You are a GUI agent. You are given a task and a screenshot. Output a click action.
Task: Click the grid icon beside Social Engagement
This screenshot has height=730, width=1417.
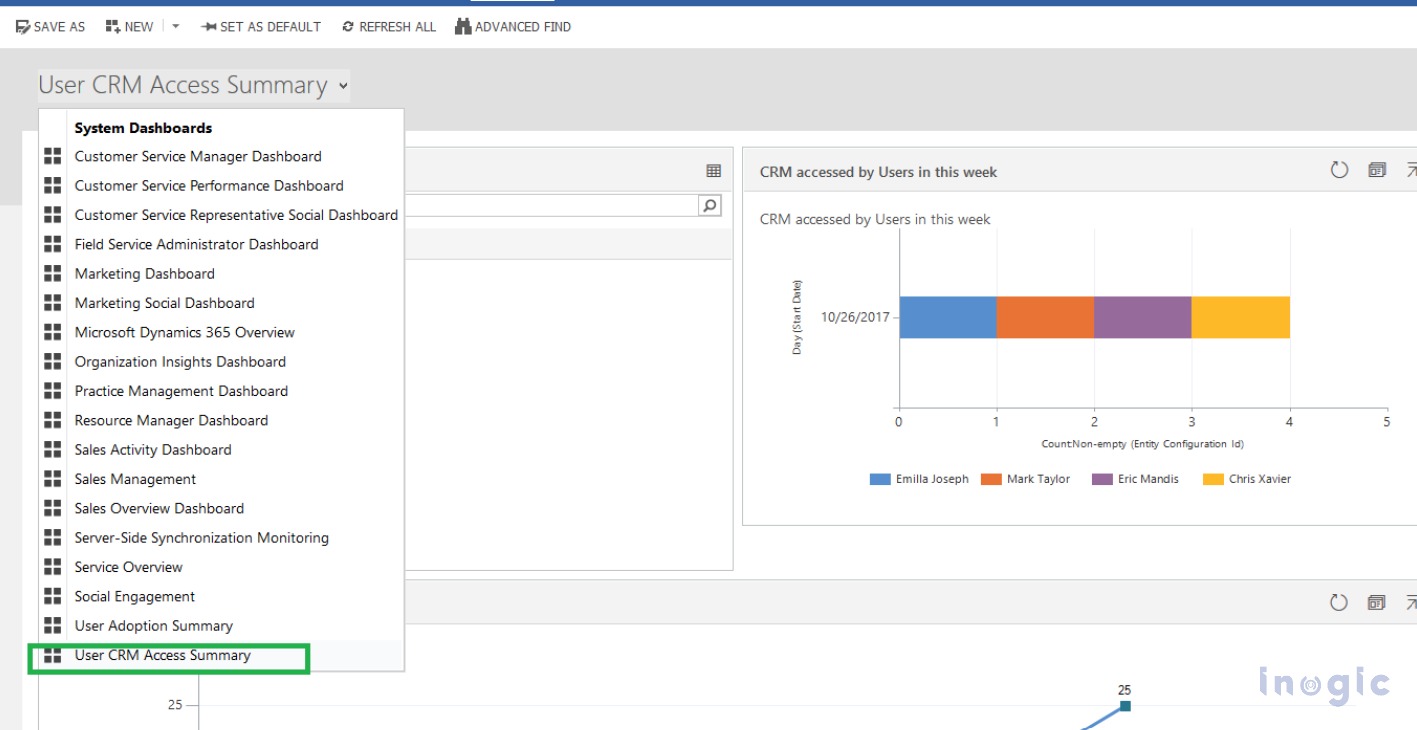53,597
